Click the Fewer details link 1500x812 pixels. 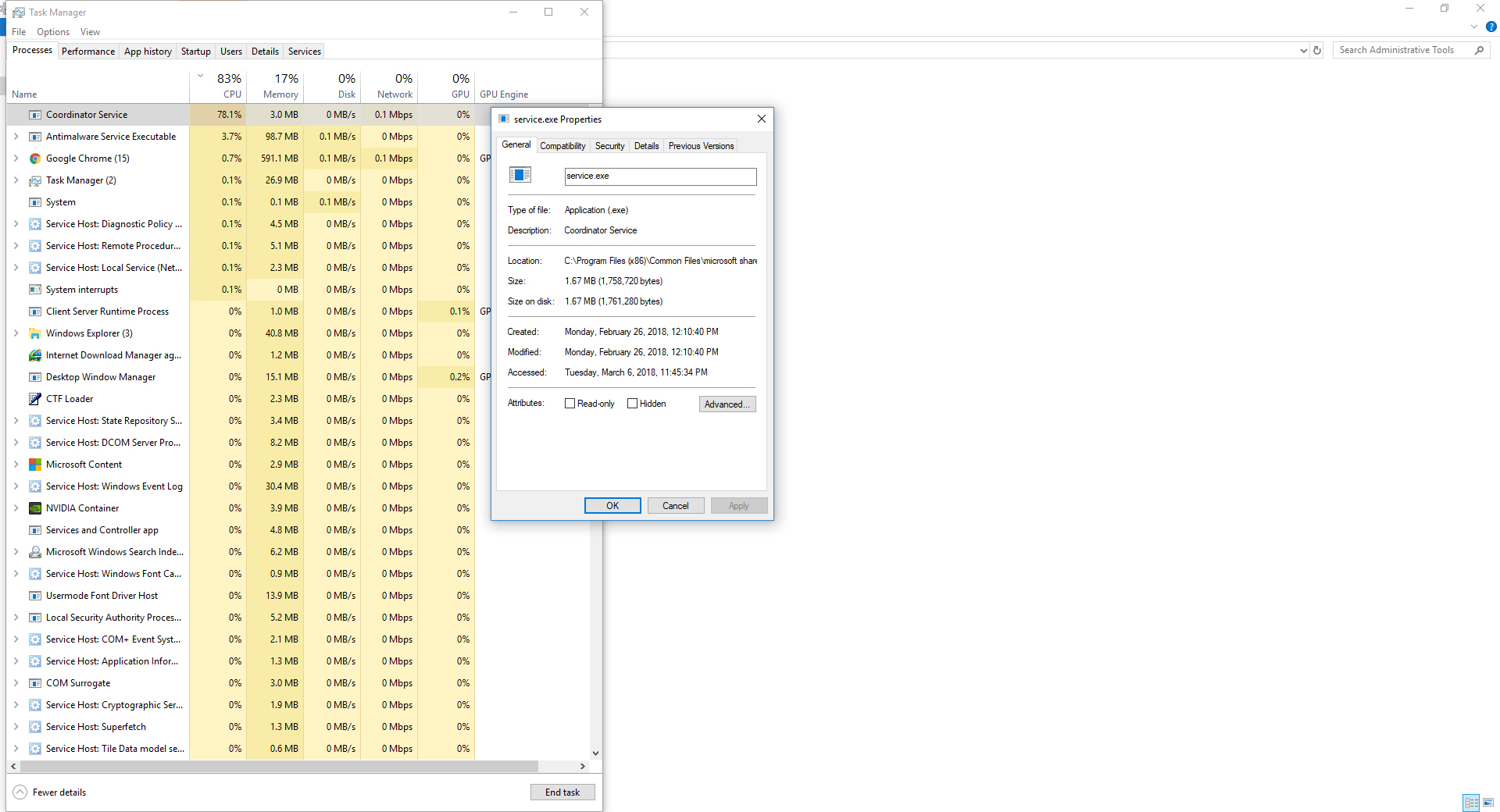(x=59, y=792)
